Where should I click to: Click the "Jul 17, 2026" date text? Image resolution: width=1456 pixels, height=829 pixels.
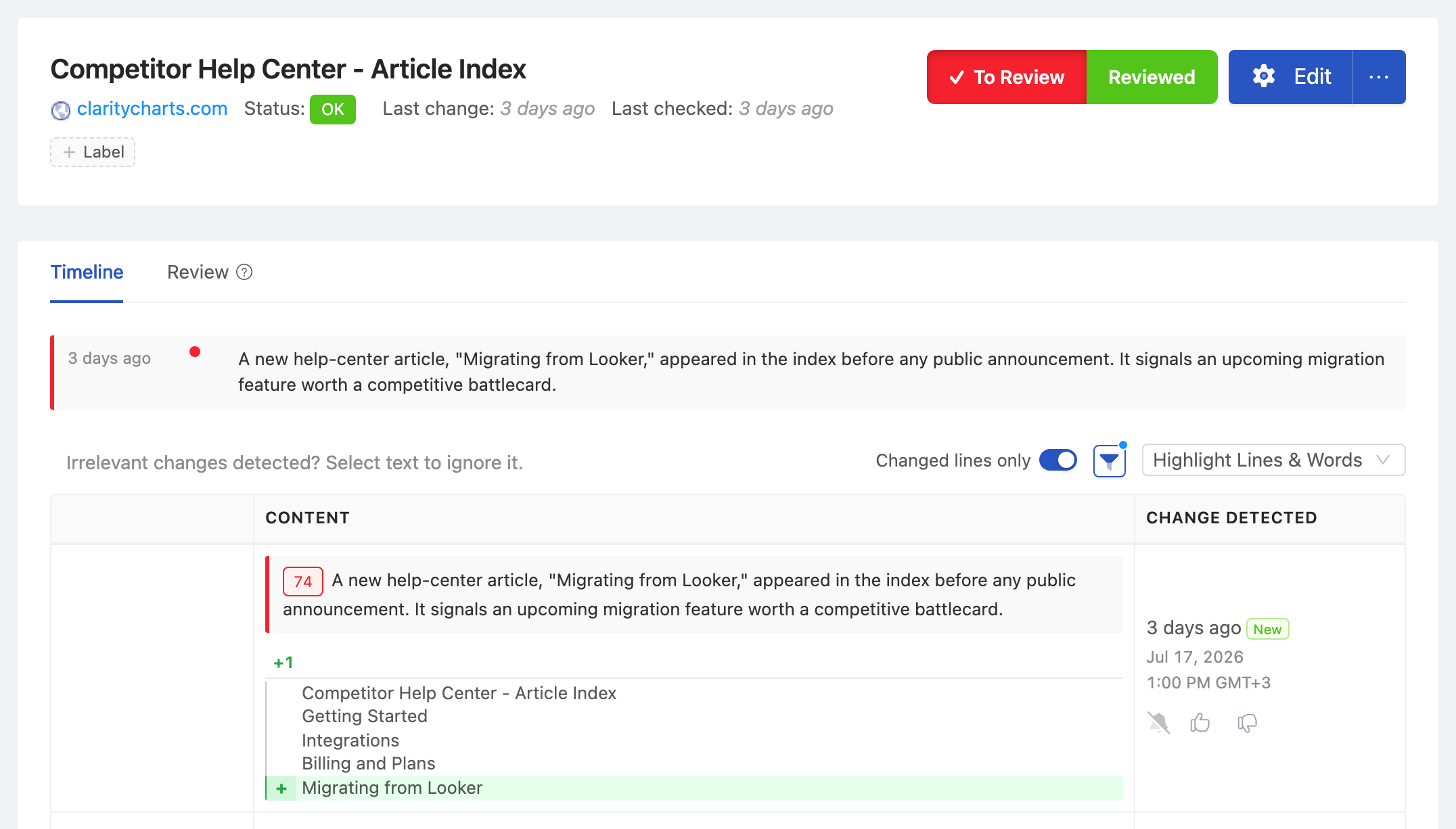(x=1195, y=657)
